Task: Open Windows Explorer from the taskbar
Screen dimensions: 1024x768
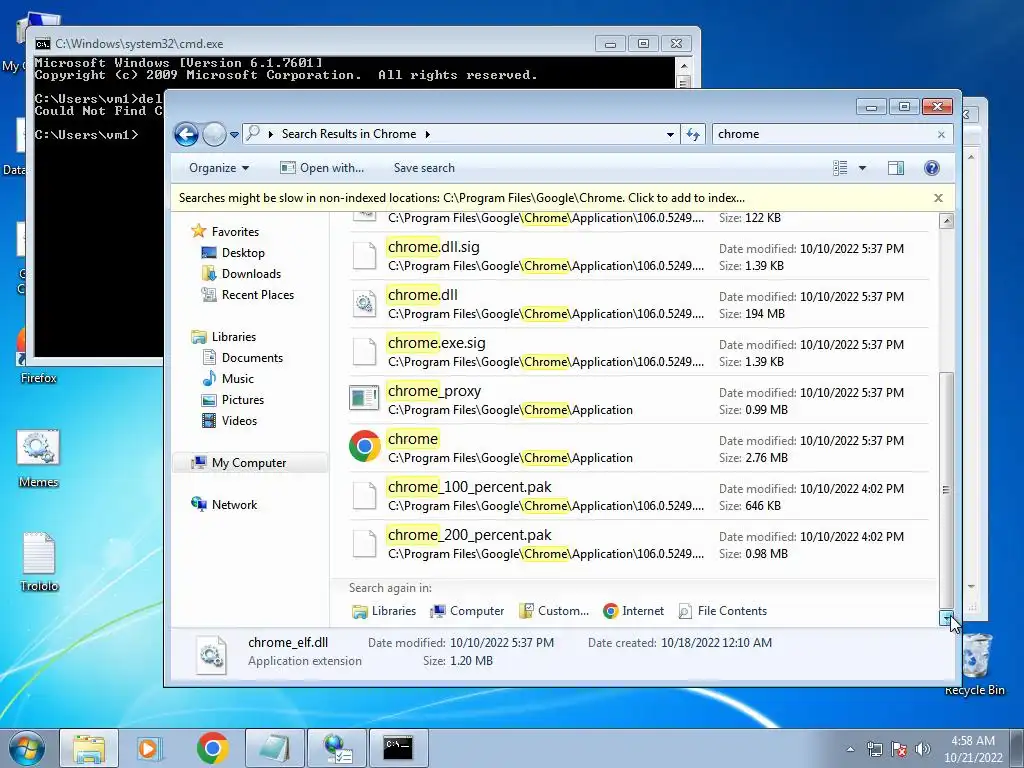Action: tap(89, 748)
